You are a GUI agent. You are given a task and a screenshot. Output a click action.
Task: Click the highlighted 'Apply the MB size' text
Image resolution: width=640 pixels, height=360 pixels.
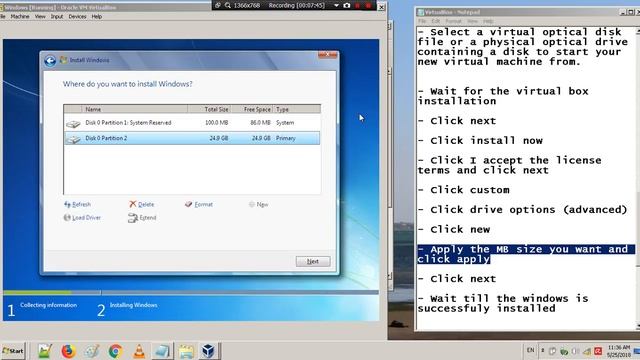[x=526, y=254]
